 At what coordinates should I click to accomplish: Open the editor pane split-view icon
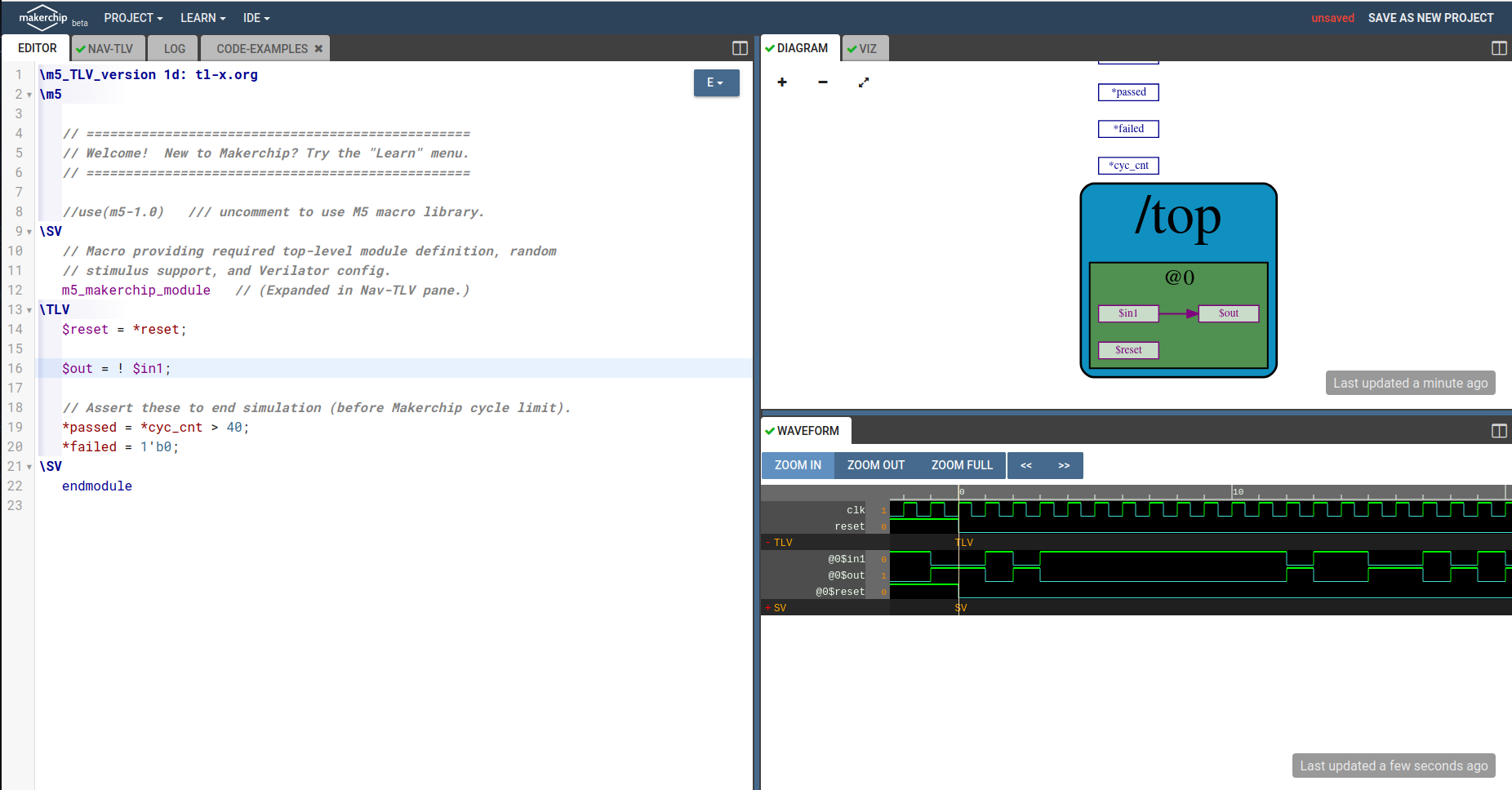pyautogui.click(x=740, y=47)
